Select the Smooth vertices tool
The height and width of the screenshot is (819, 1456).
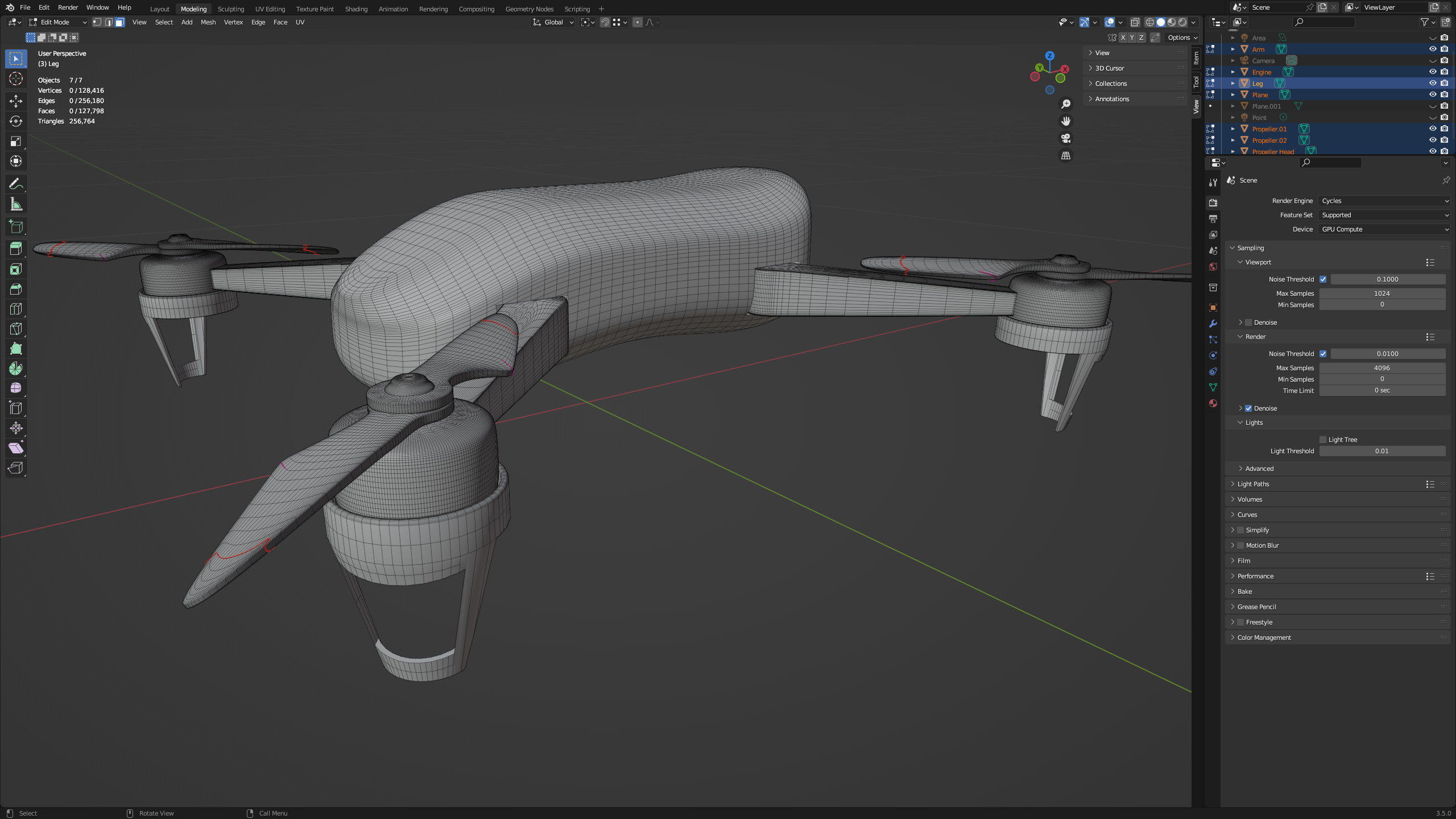pos(16,388)
